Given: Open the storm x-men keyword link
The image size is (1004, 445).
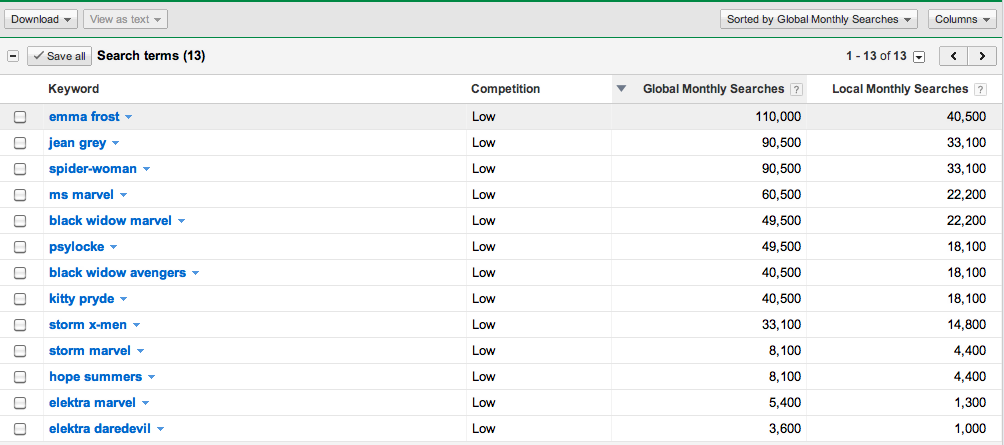Looking at the screenshot, I should [88, 325].
